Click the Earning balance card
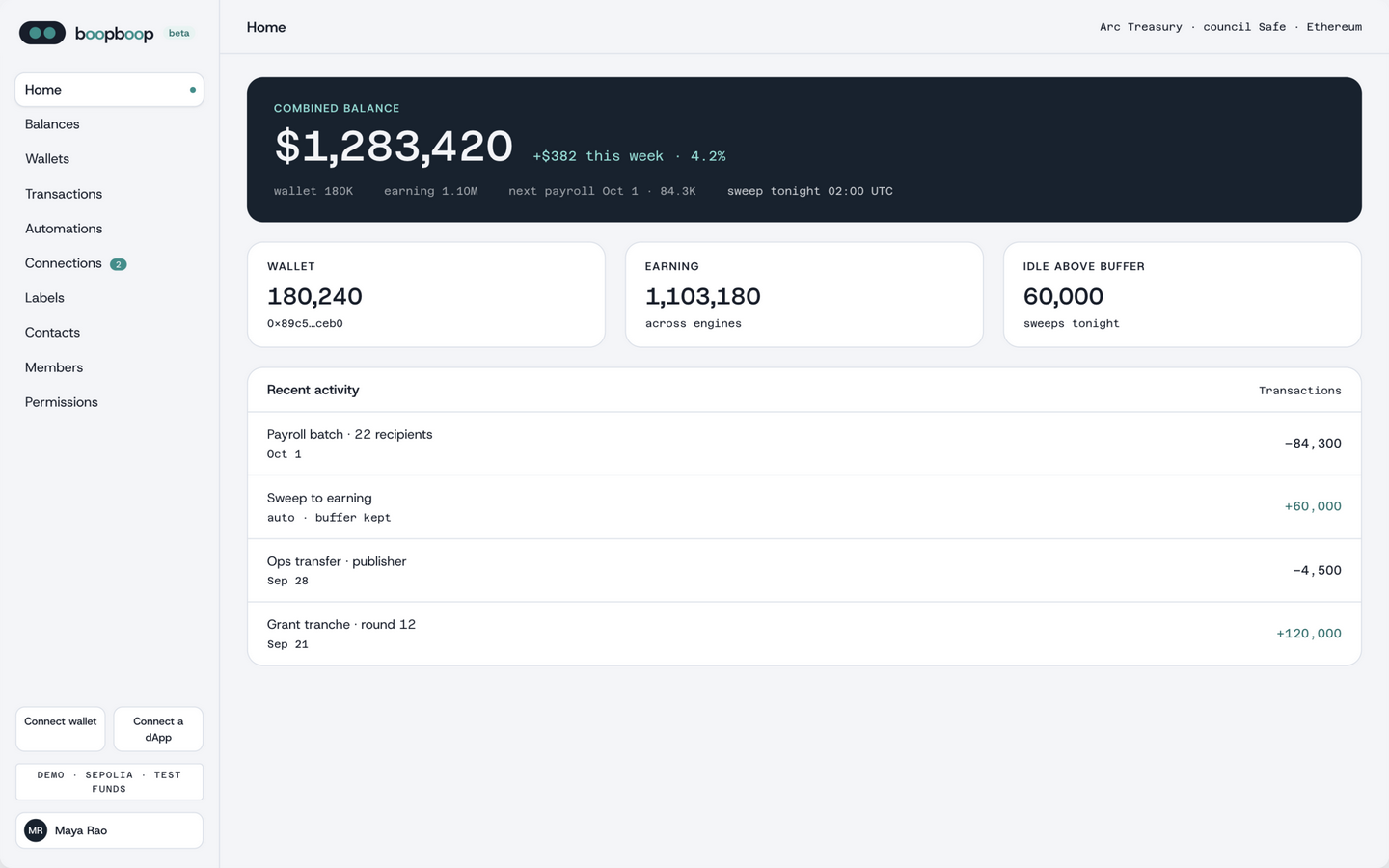This screenshot has height=868, width=1389. pos(804,294)
